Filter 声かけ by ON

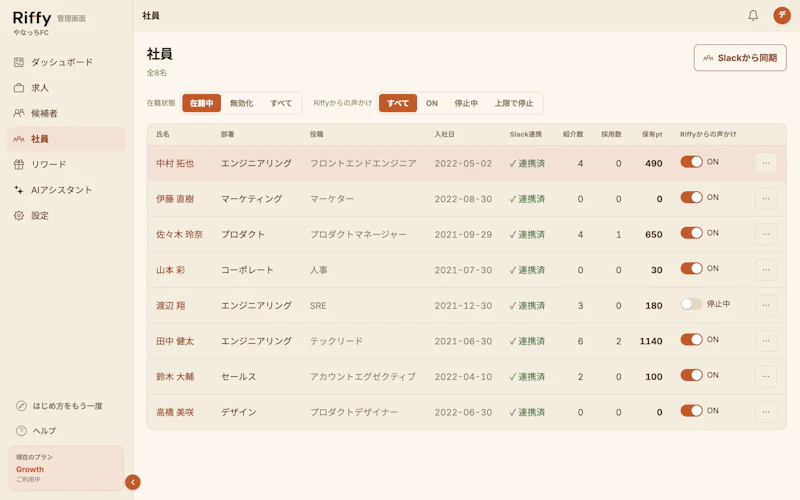click(x=432, y=103)
